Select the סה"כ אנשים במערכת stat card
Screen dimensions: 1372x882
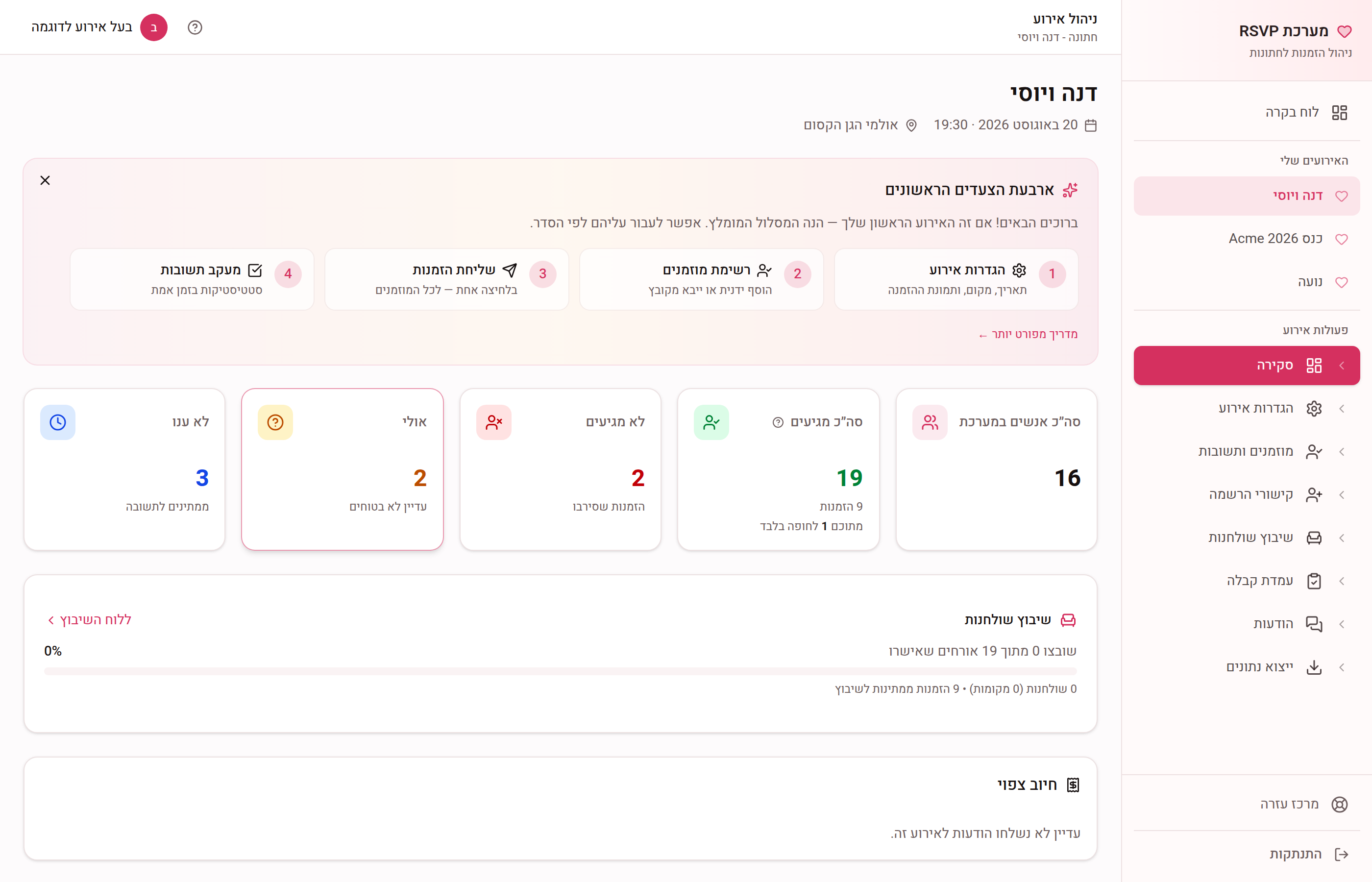996,469
